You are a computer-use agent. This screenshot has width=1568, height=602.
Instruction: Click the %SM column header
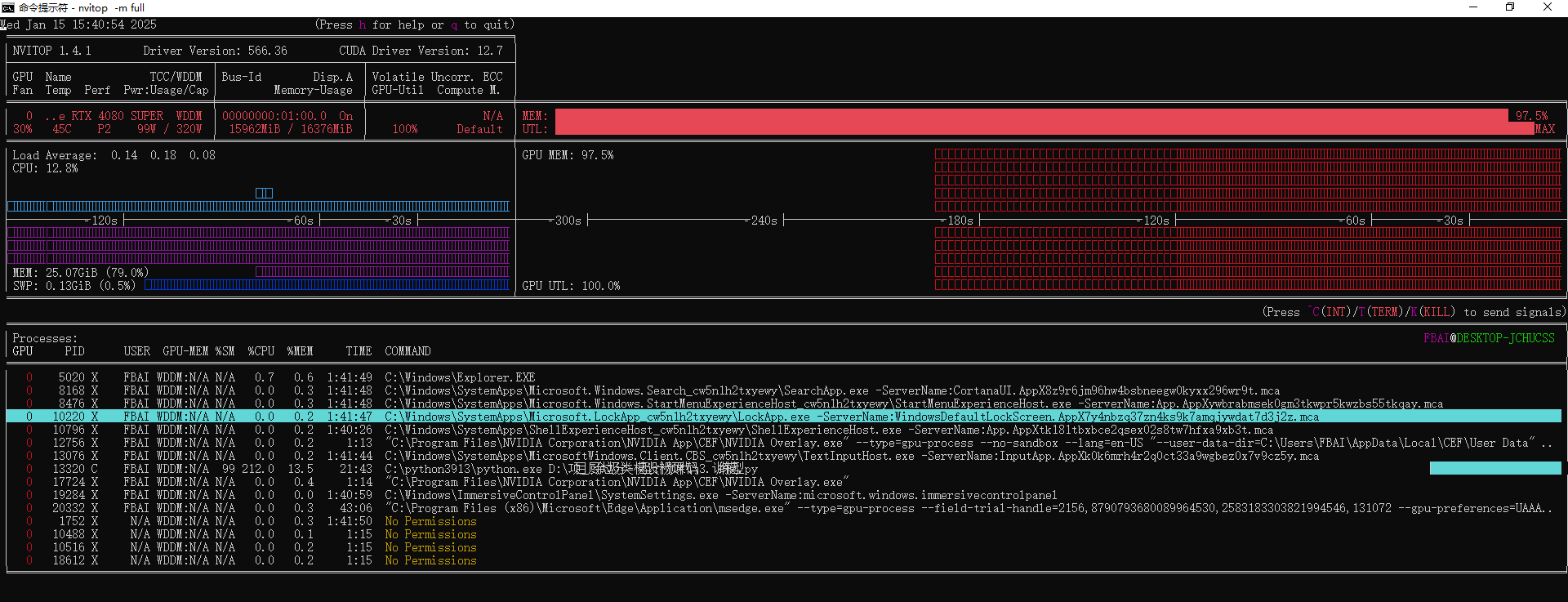[225, 351]
